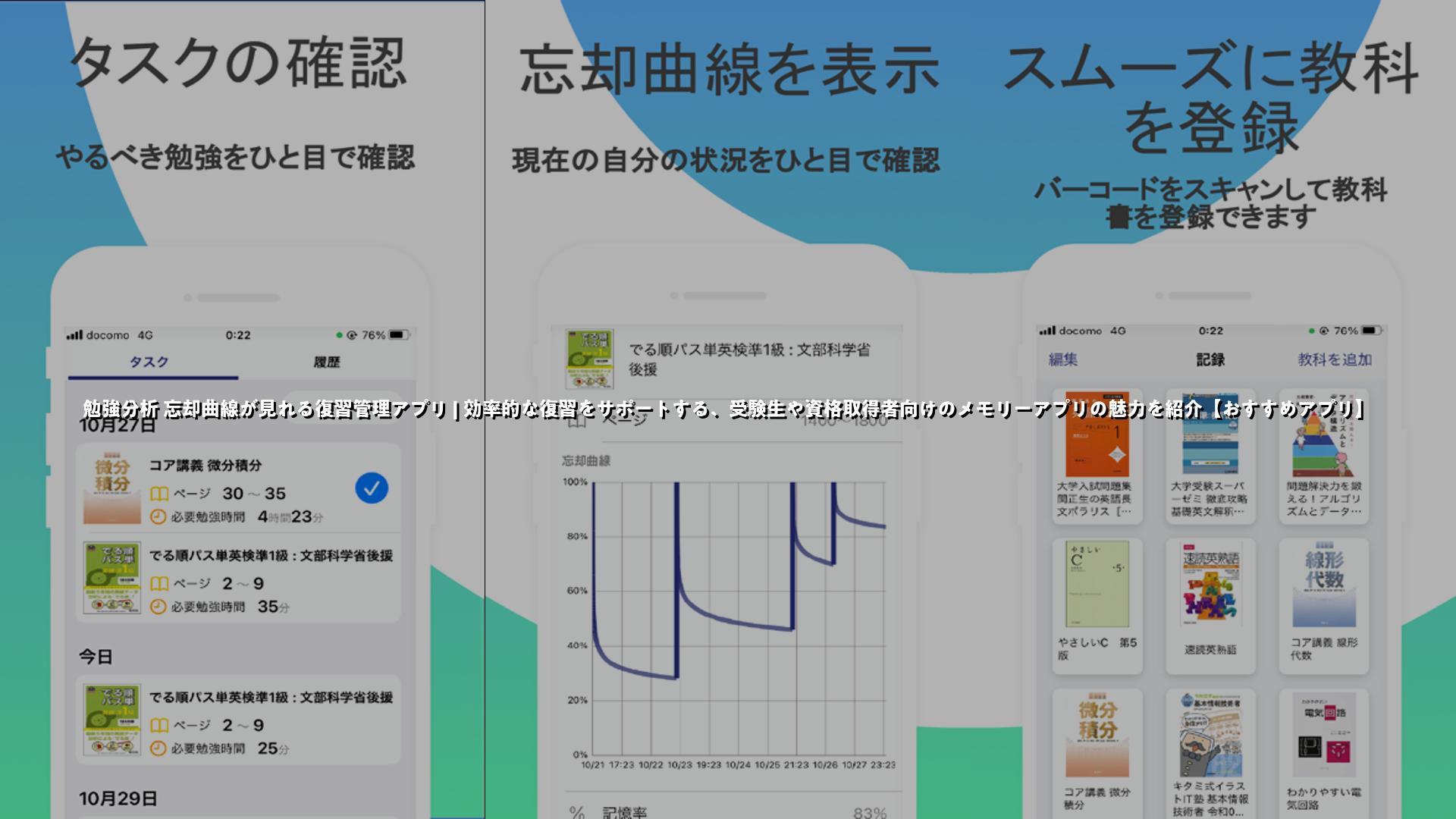1456x819 pixels.
Task: Open the コア講義 微分積分 book cover under 10月27日
Action: (112, 488)
